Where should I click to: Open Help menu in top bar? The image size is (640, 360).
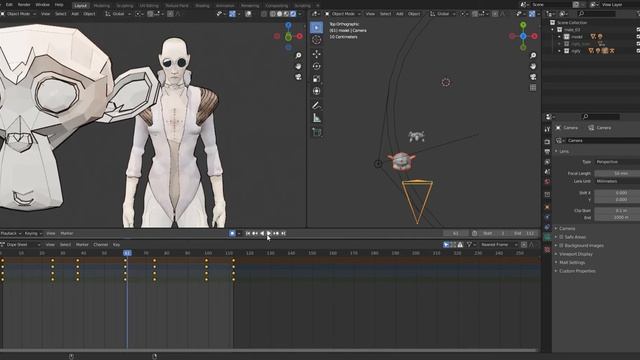tap(59, 4)
